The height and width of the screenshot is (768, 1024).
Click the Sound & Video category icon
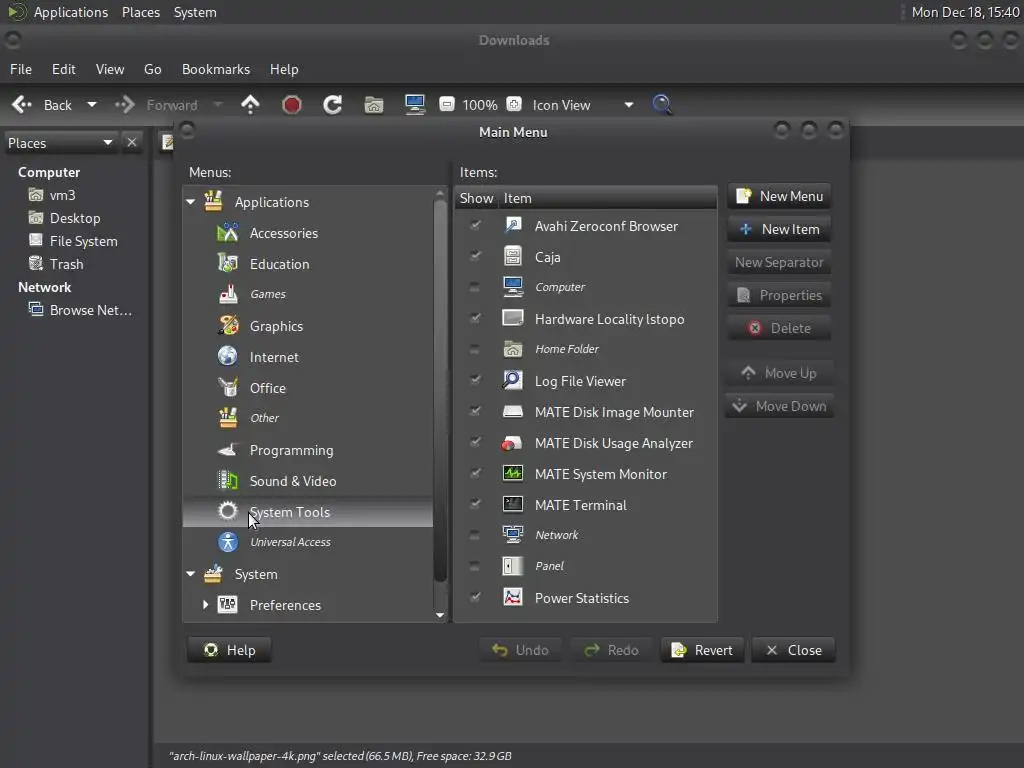click(227, 480)
